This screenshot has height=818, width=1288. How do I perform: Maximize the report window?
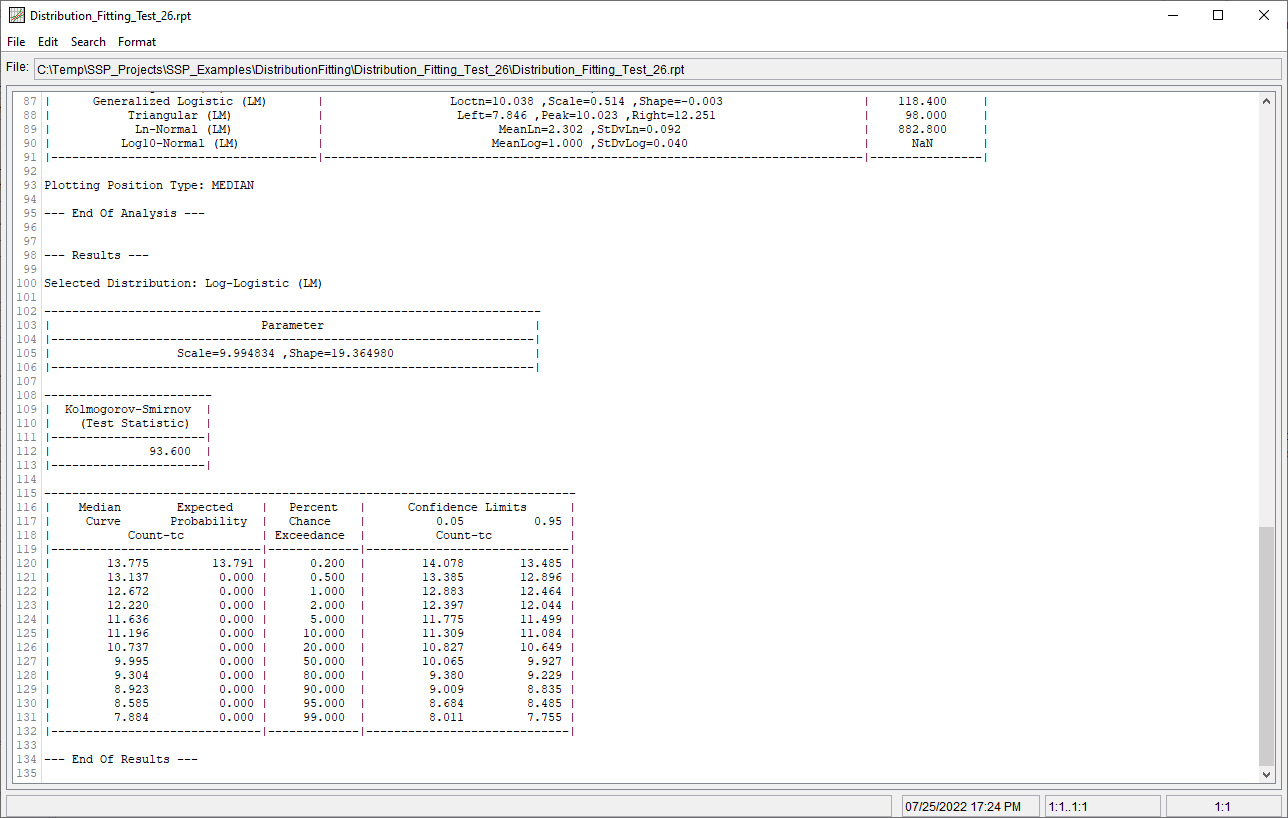[x=1217, y=15]
